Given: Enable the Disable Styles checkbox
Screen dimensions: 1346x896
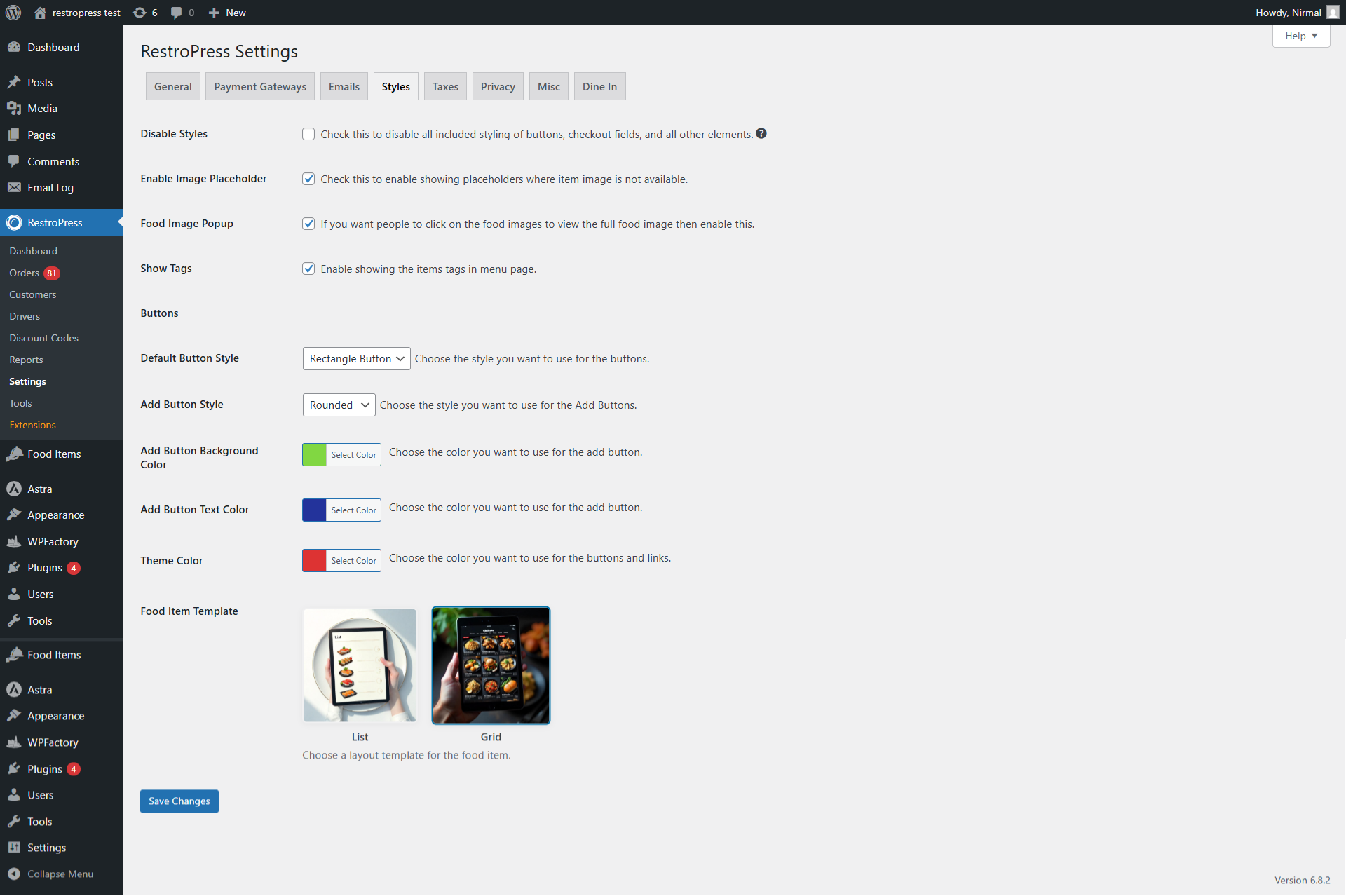Looking at the screenshot, I should pos(308,134).
